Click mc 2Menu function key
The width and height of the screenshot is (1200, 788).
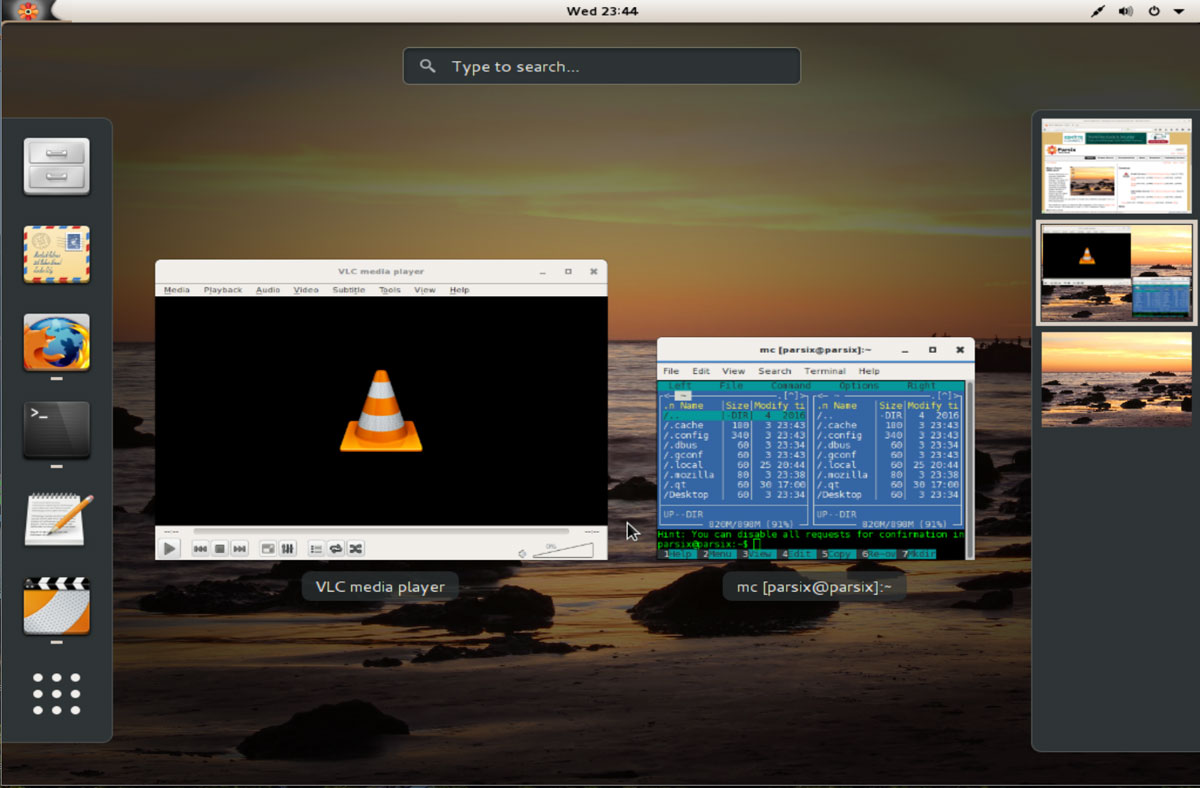coord(719,554)
